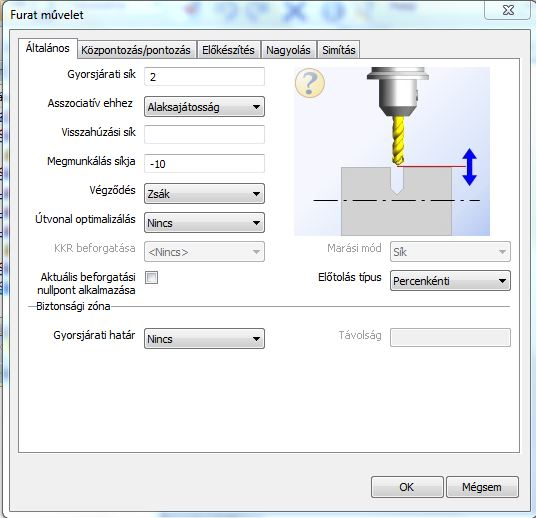Switch to the Központozás/pontozás tab

tap(136, 50)
